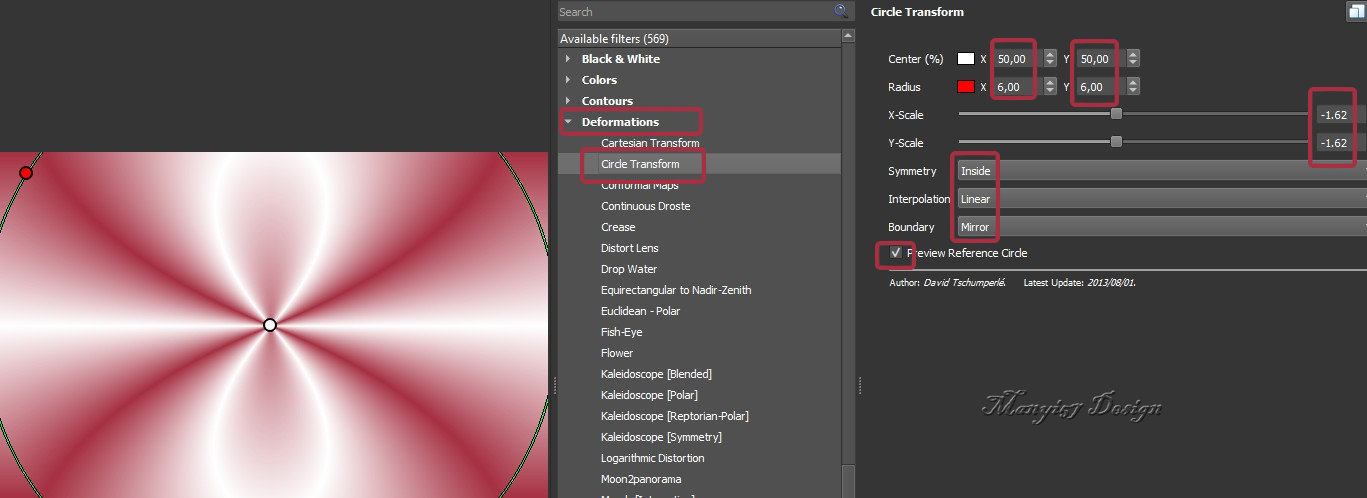Expand the Contours filter category

(x=568, y=101)
